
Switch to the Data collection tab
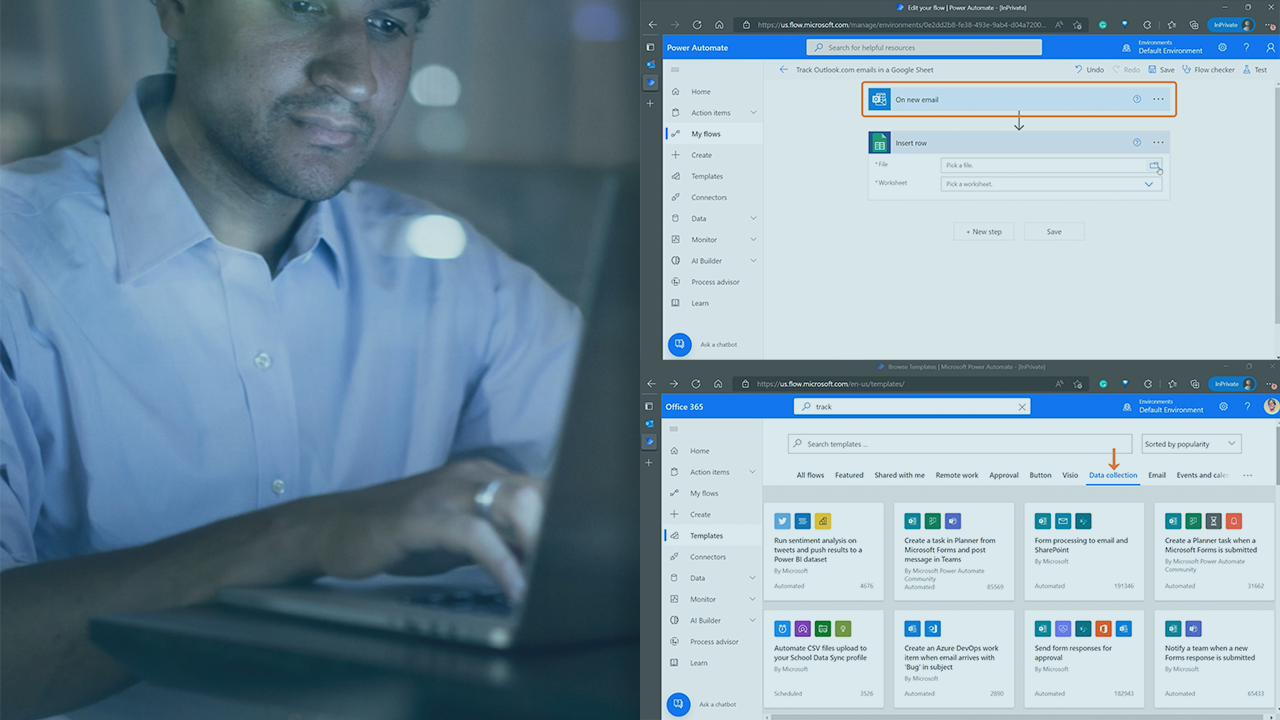1113,475
